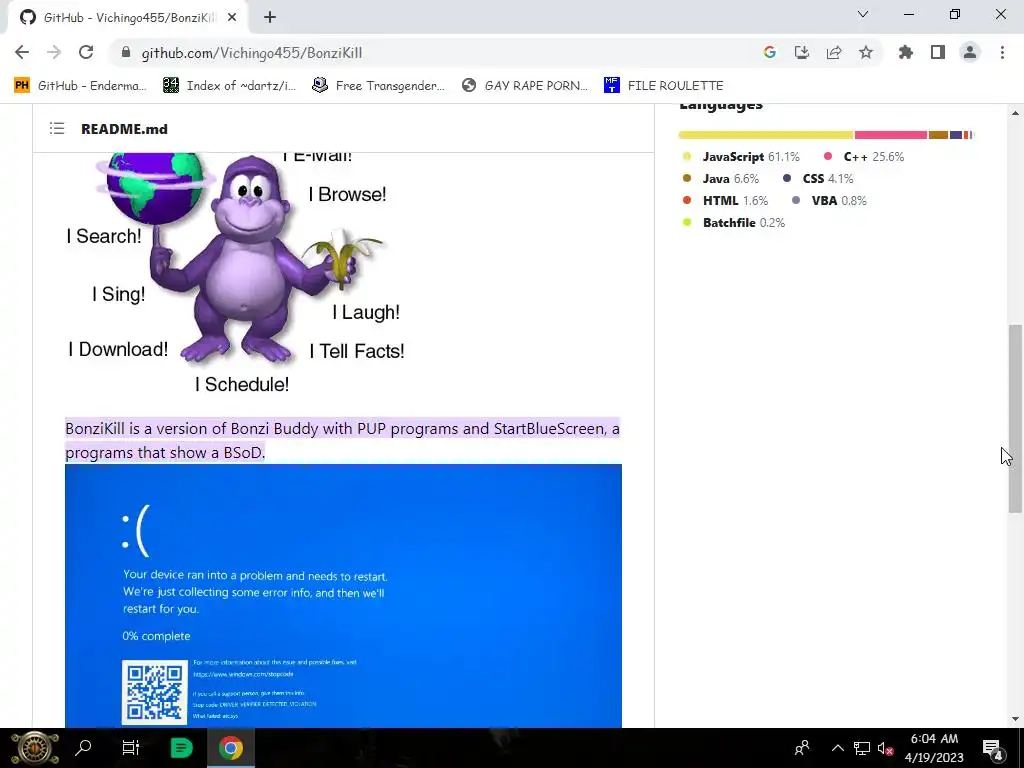Select the GitHub Vichingo455/BonziKill tab
Image resolution: width=1024 pixels, height=768 pixels.
point(127,18)
